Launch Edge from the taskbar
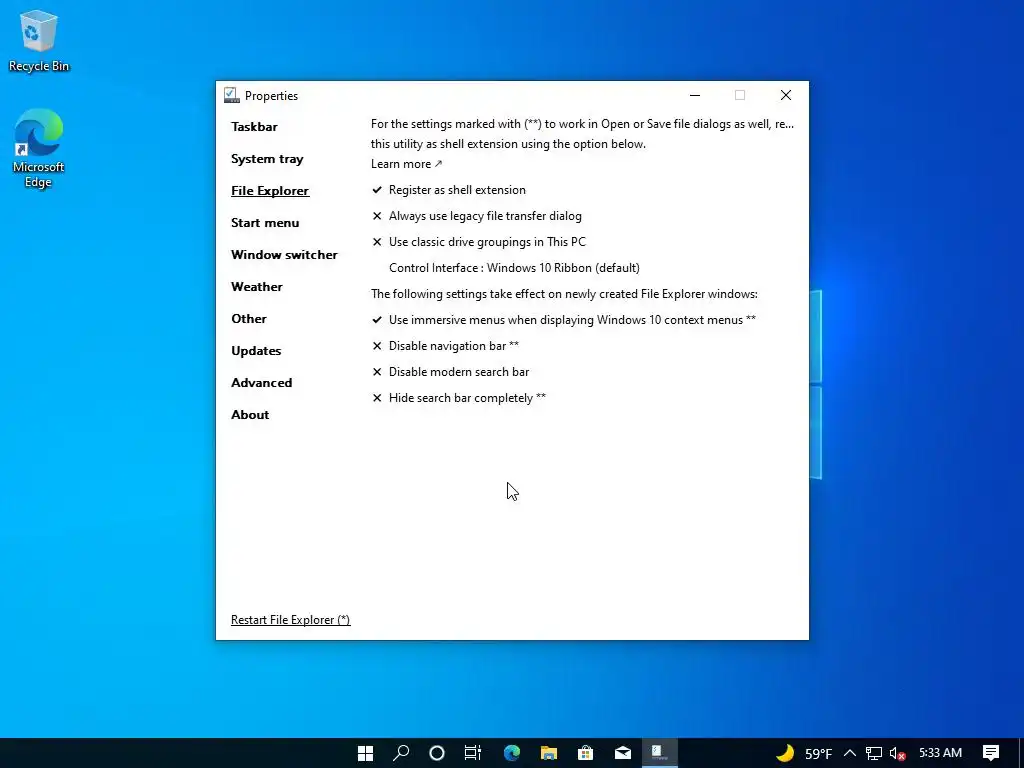Screen dimensions: 1024x768 pyautogui.click(x=512, y=753)
